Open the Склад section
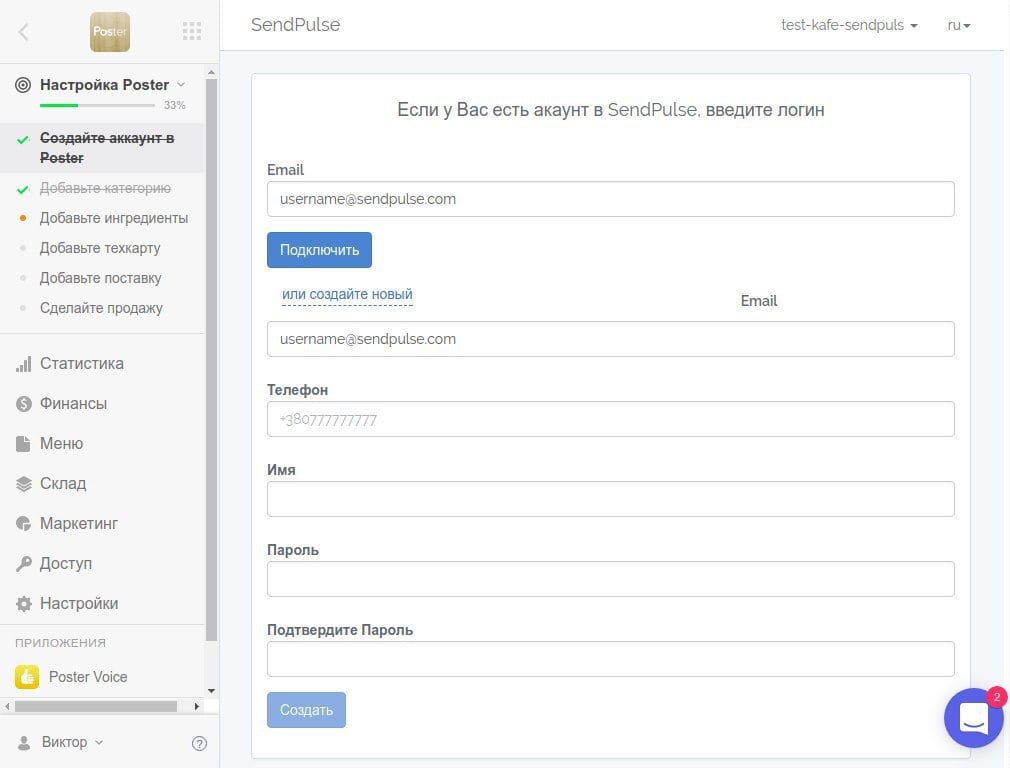1010x768 pixels. [x=63, y=483]
